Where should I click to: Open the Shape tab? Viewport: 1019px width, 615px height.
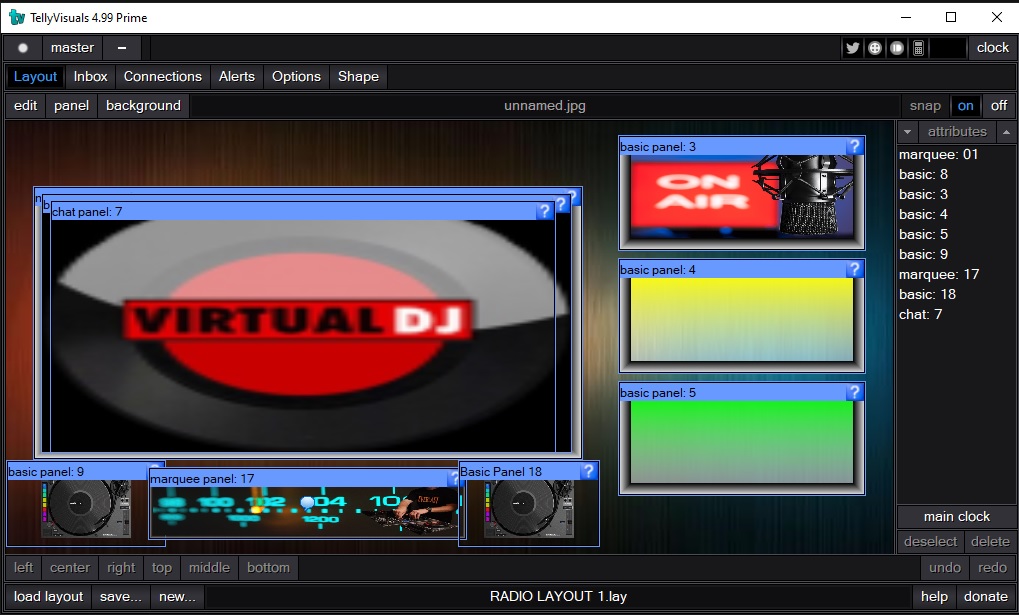coord(358,77)
